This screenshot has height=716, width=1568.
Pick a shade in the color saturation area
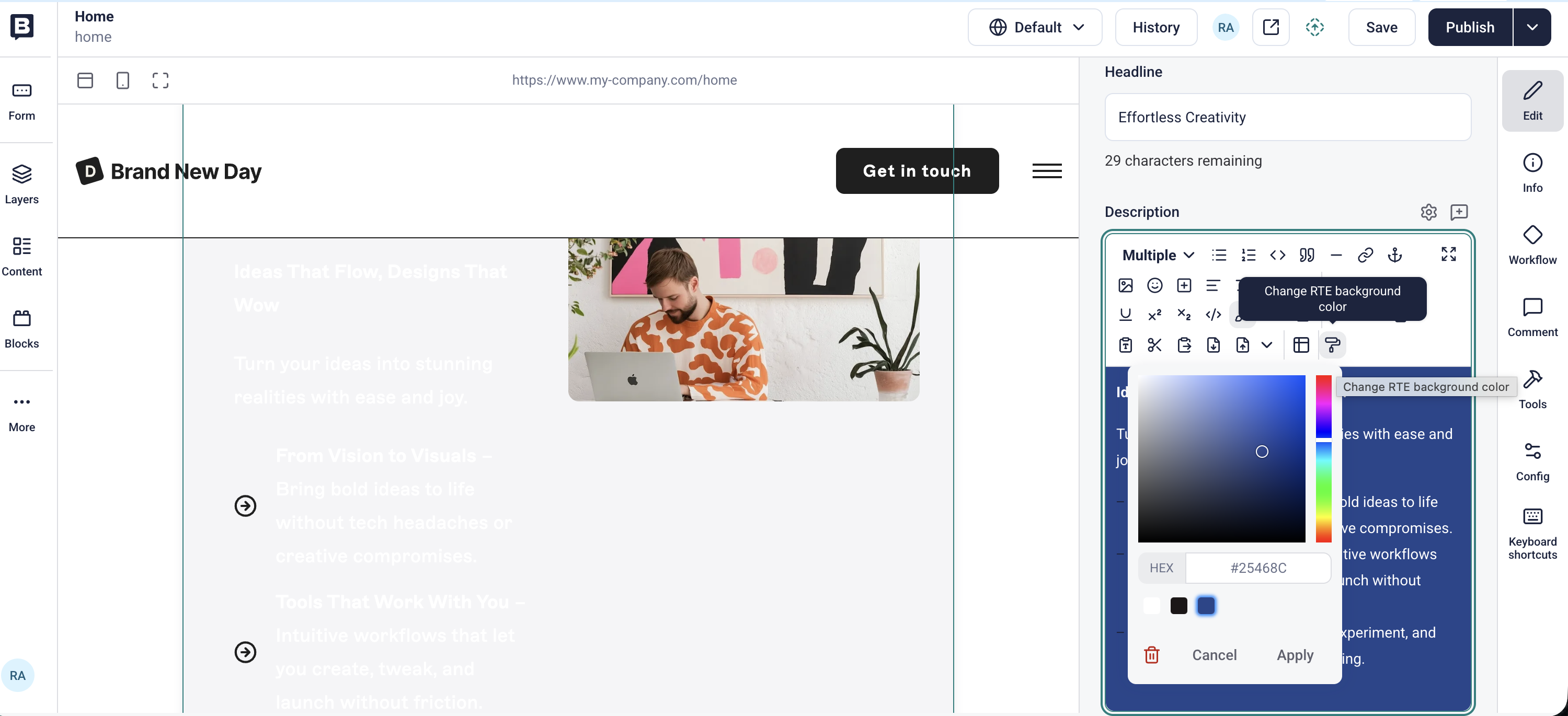1221,459
